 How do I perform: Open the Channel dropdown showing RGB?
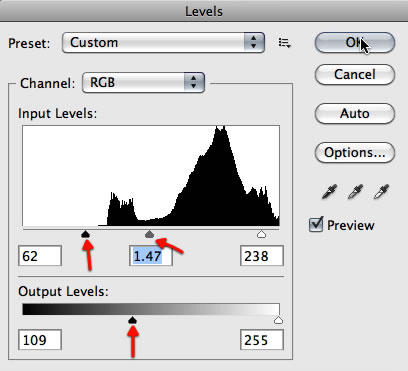pos(143,82)
